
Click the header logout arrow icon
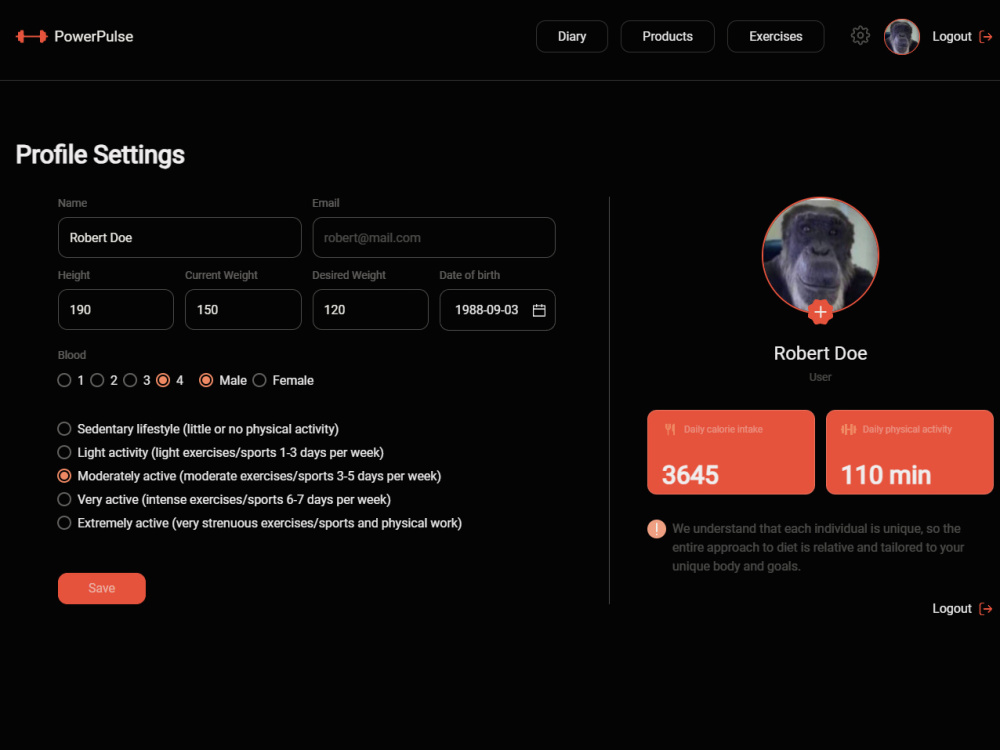[985, 37]
